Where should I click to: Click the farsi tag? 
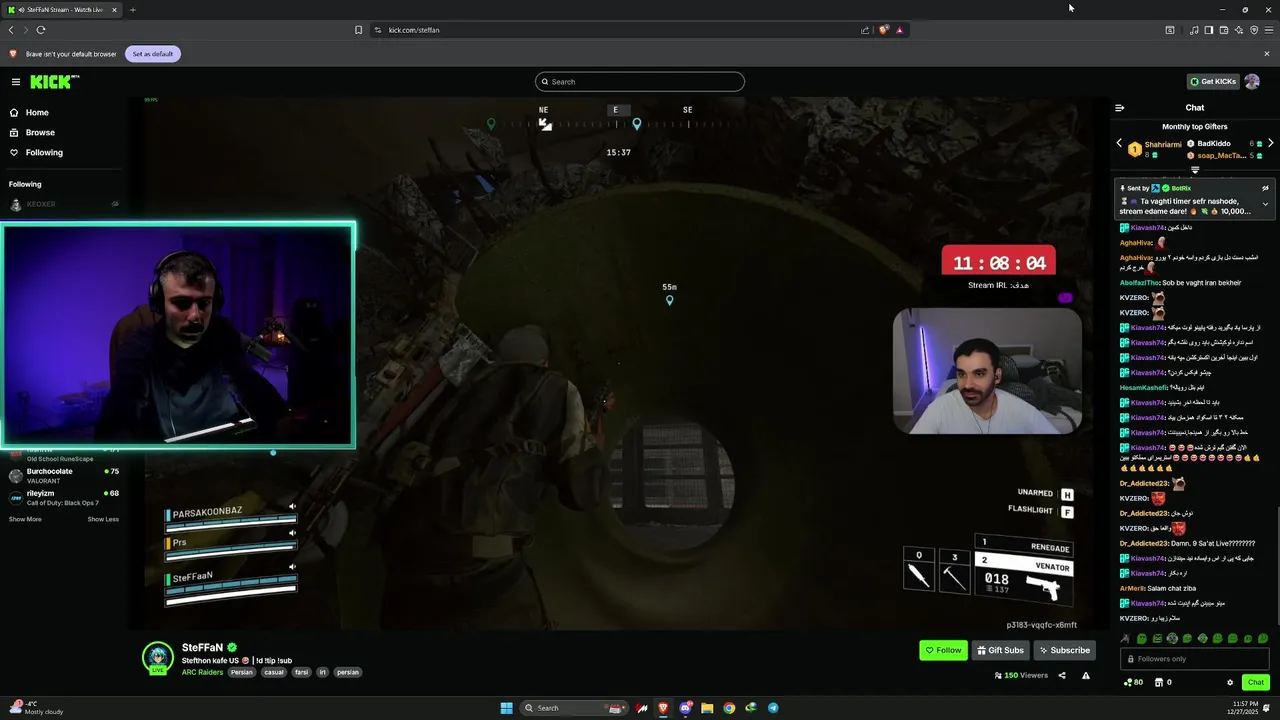coord(302,672)
